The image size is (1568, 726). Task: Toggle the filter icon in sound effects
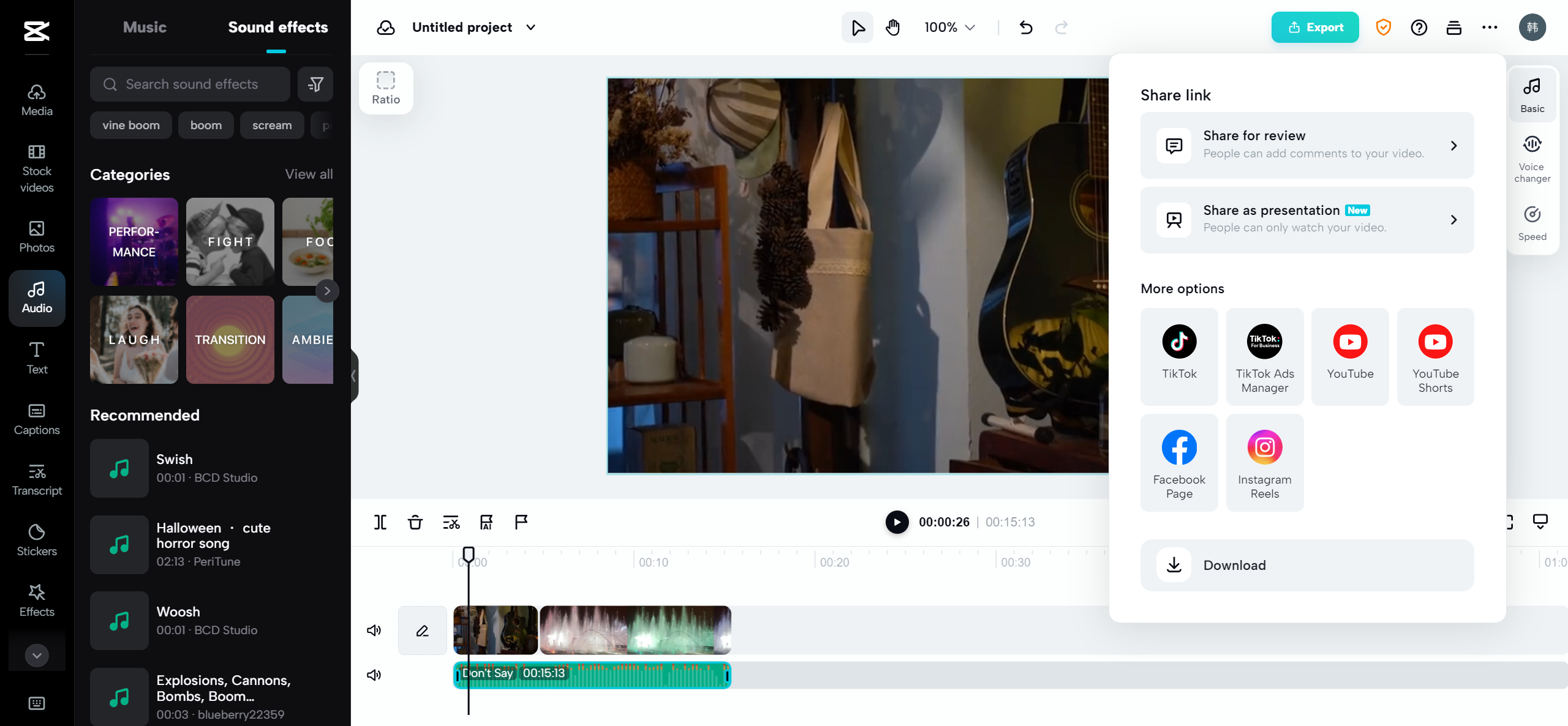click(x=316, y=84)
